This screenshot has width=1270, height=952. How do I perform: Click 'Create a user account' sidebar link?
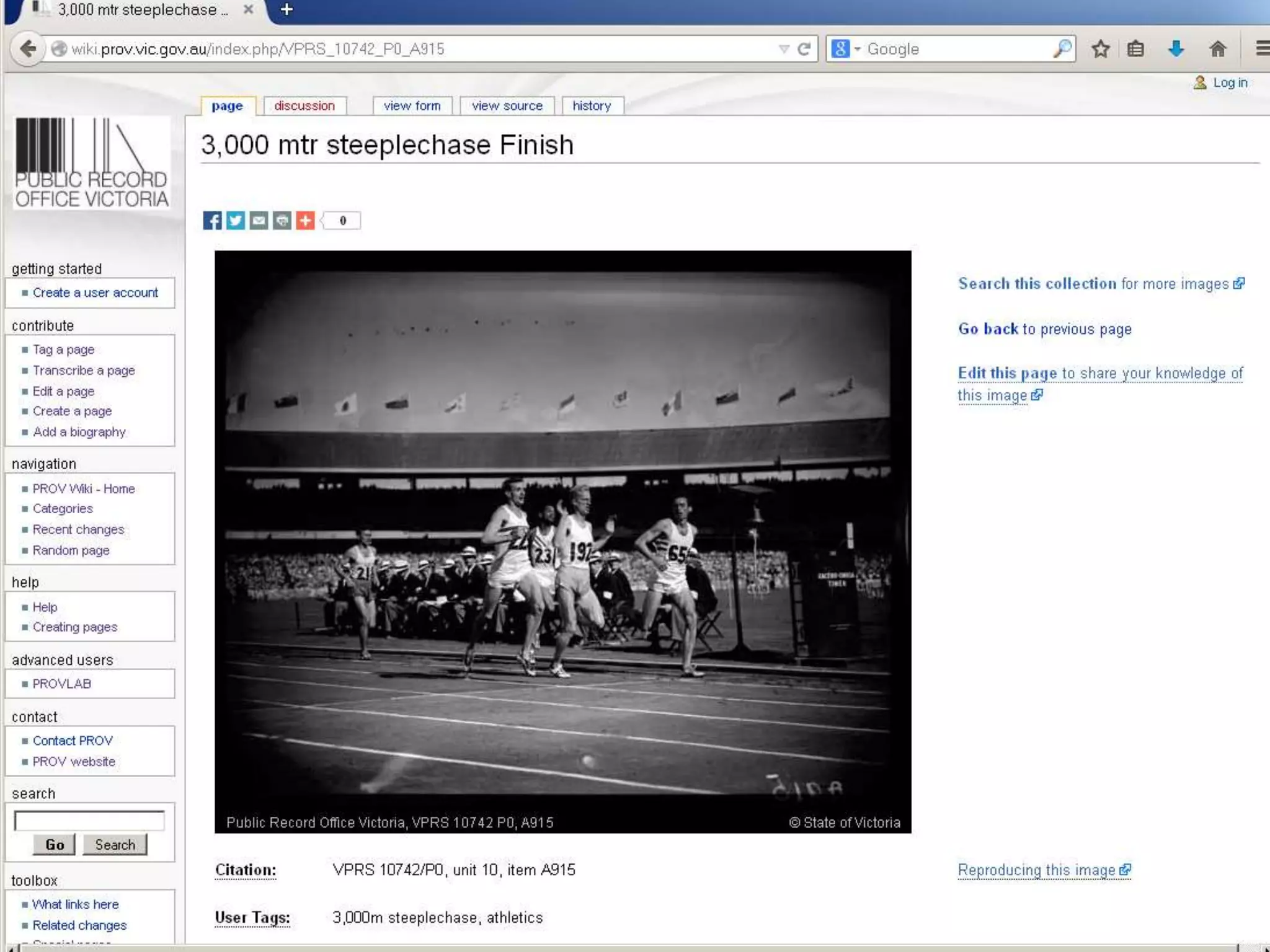[x=95, y=293]
